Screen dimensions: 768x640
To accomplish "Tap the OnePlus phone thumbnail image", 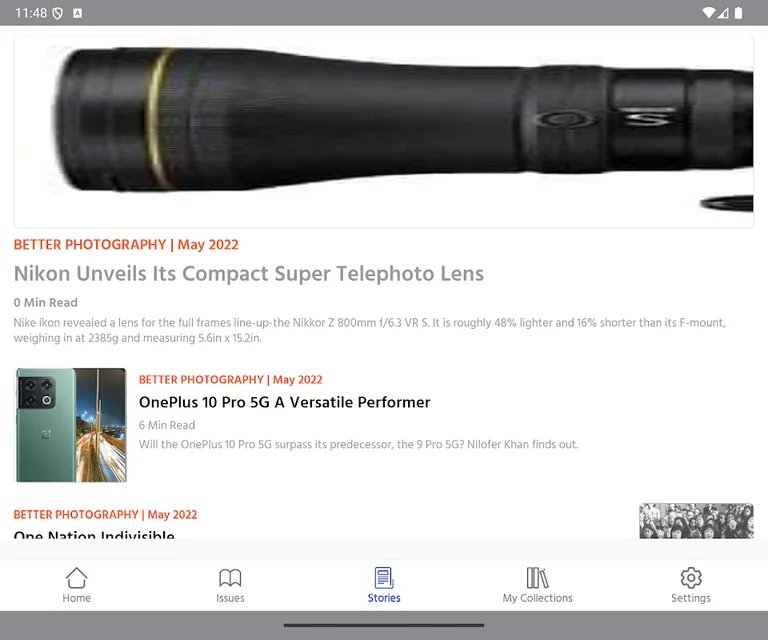I will click(x=72, y=425).
